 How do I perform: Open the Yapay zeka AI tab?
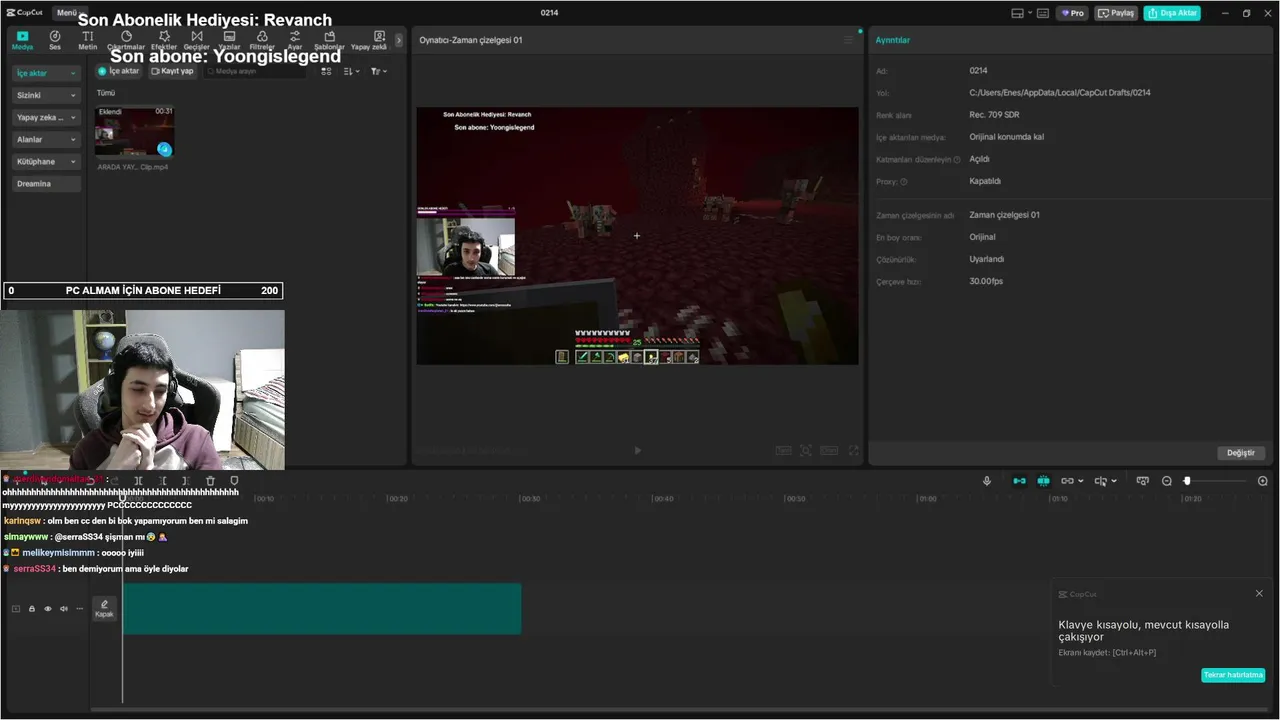[x=369, y=40]
